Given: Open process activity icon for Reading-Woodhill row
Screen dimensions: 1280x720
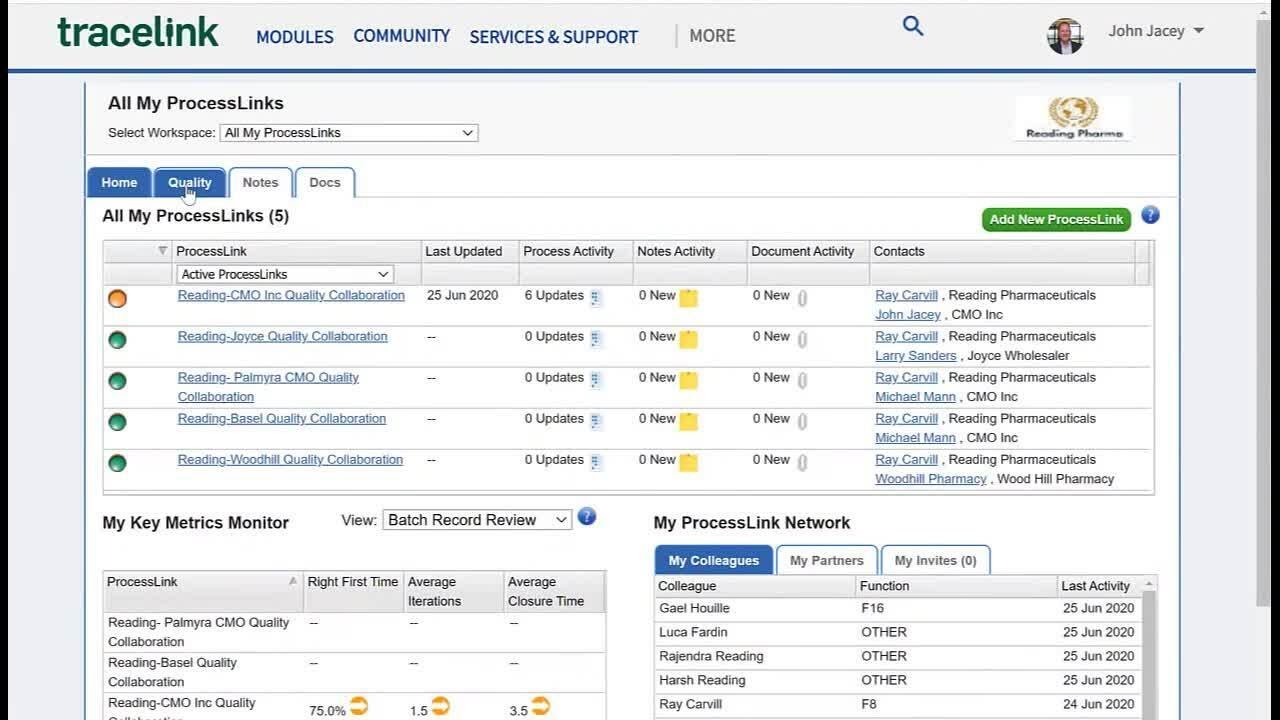Looking at the screenshot, I should point(595,462).
